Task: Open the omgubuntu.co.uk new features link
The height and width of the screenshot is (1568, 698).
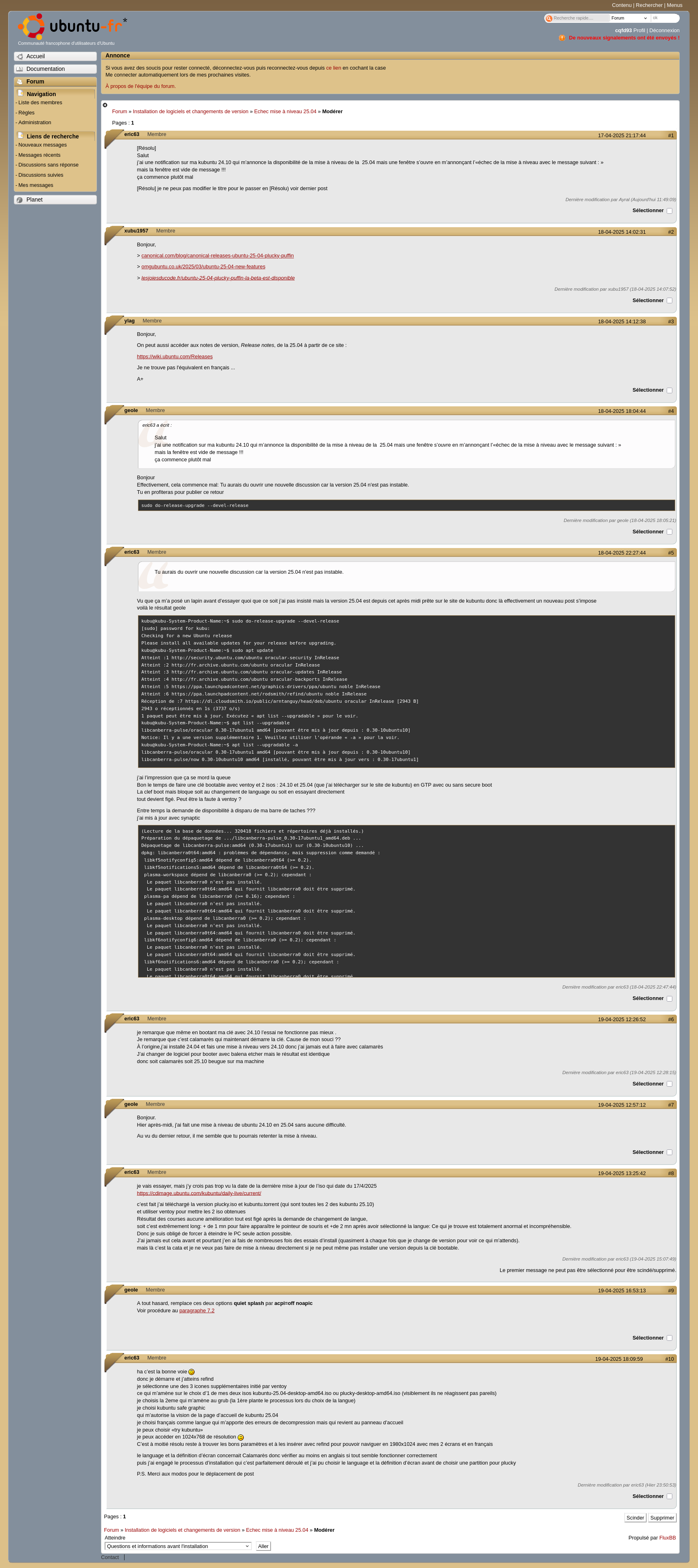Action: [203, 267]
